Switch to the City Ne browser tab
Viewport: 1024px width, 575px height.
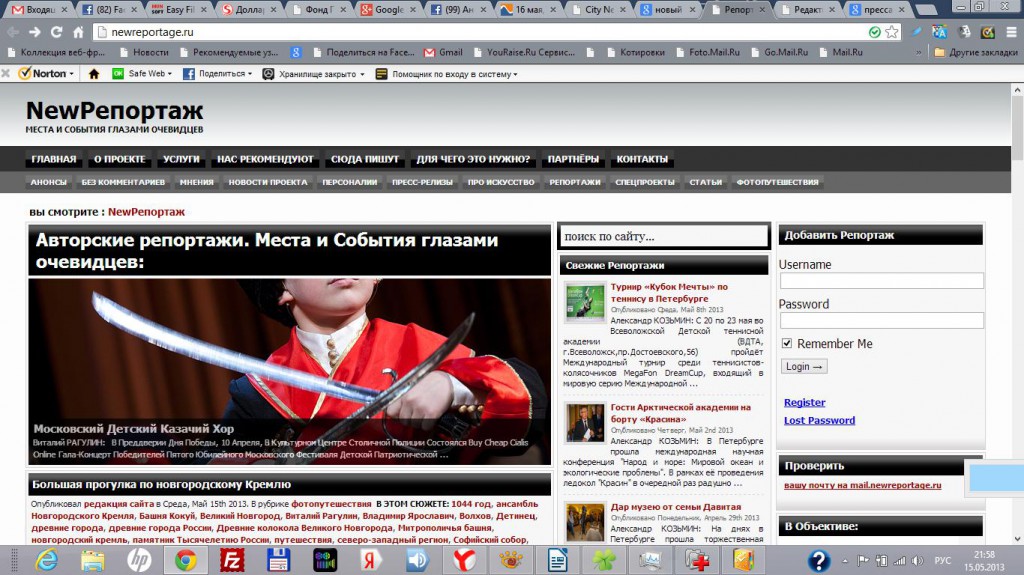[598, 10]
